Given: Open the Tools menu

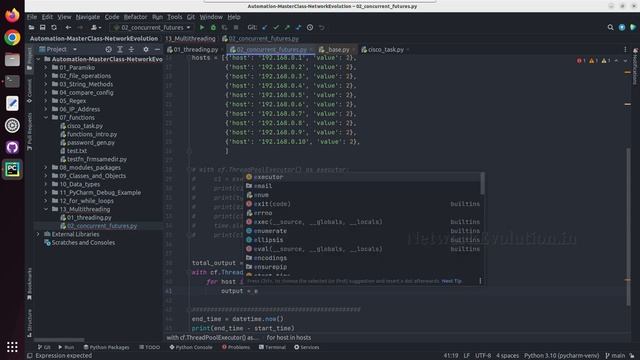Looking at the screenshot, I should 174,17.
